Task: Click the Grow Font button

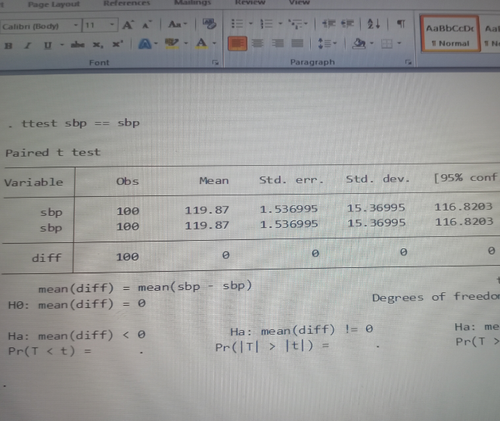Action: click(x=128, y=25)
